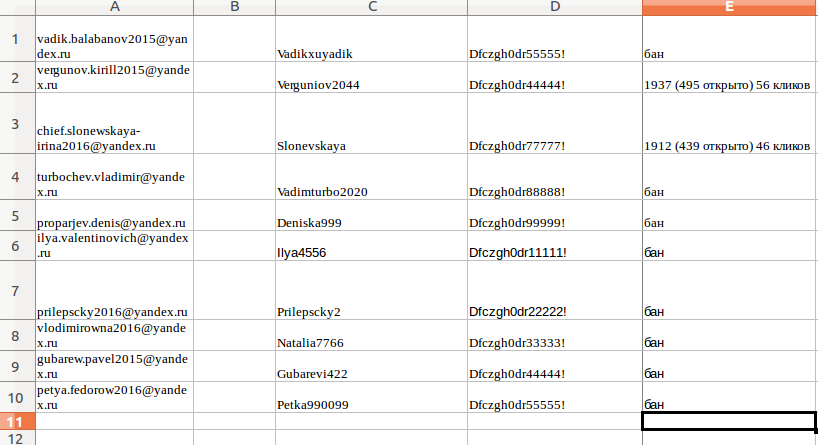
Task: Select cell 1937 (495 открыто) 56 кликов
Action: 730,77
